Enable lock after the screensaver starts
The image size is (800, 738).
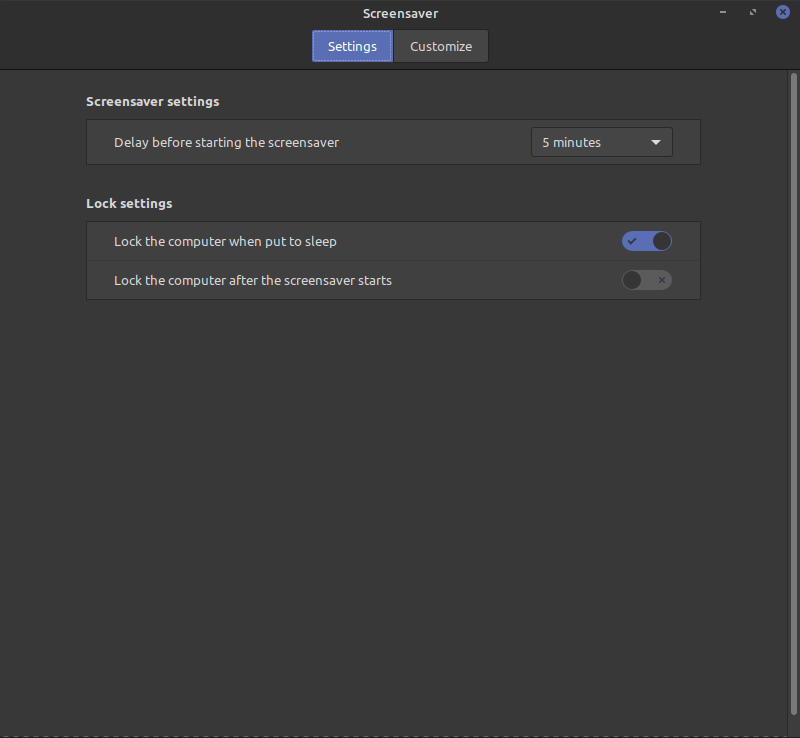click(x=646, y=280)
